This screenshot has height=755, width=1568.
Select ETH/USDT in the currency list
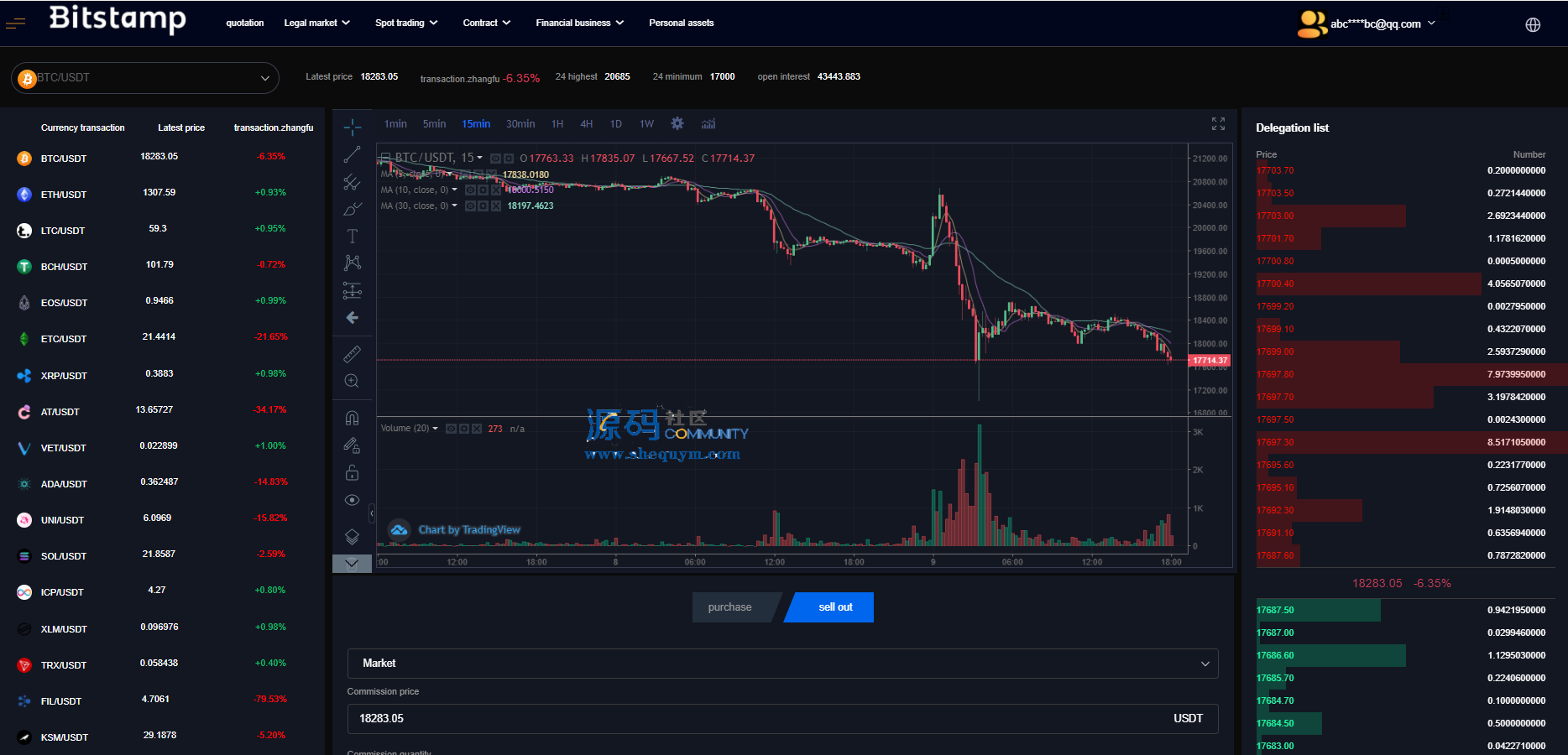point(163,195)
